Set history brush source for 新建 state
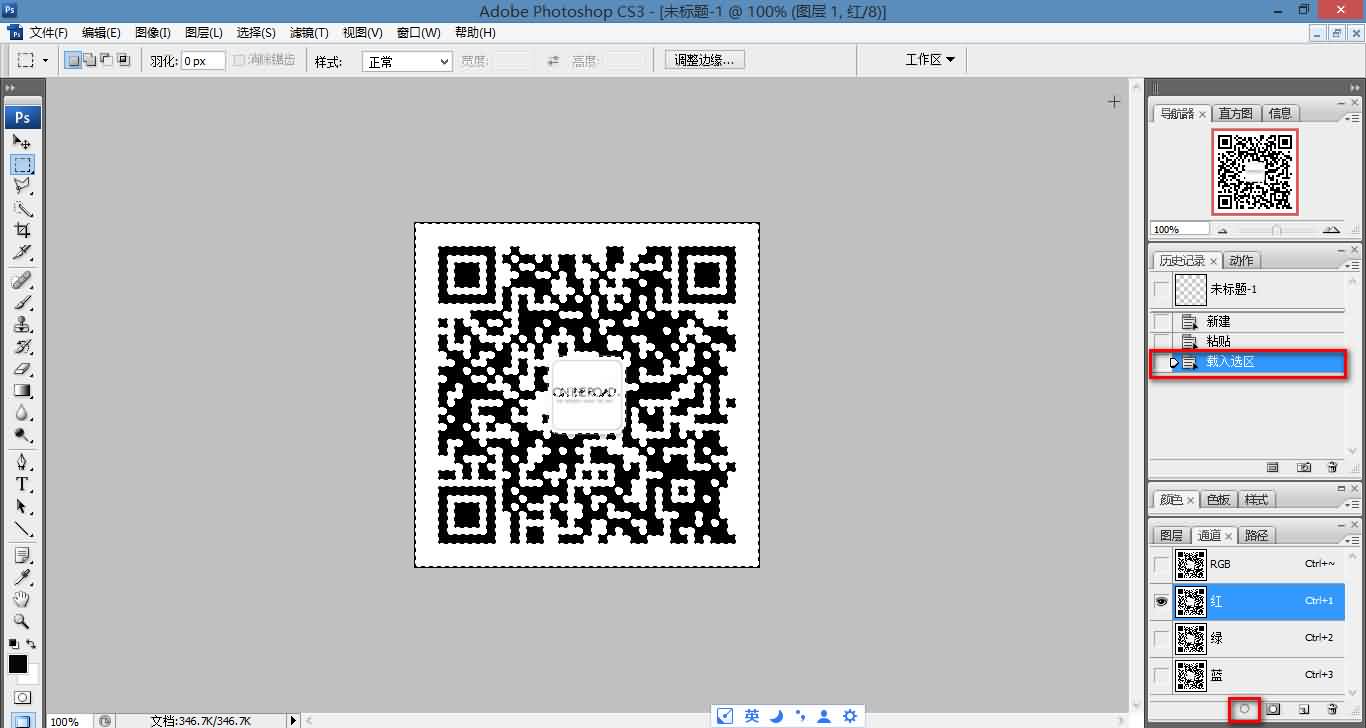The width and height of the screenshot is (1366, 728). tap(1160, 322)
